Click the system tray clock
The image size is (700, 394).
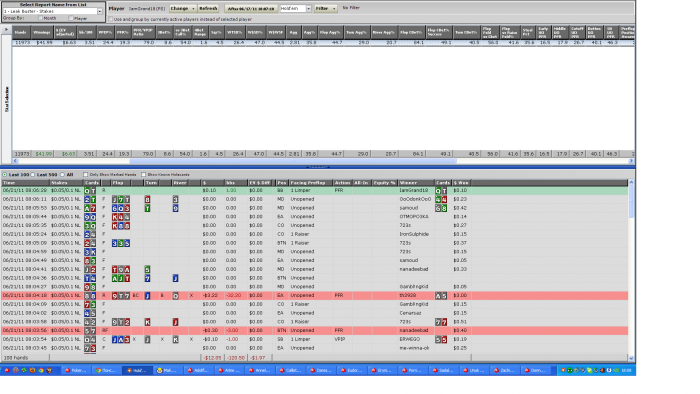pyautogui.click(x=626, y=370)
